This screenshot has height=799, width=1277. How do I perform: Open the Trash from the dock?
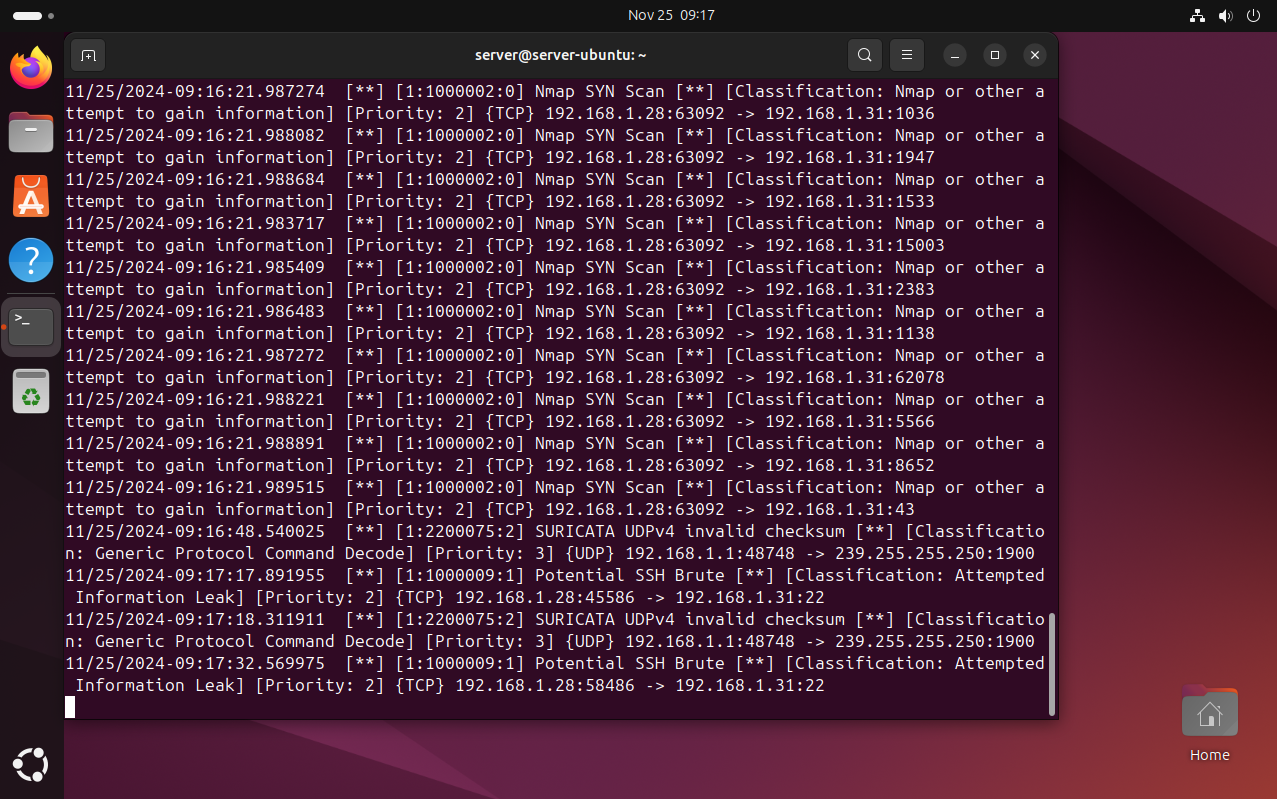[x=31, y=391]
